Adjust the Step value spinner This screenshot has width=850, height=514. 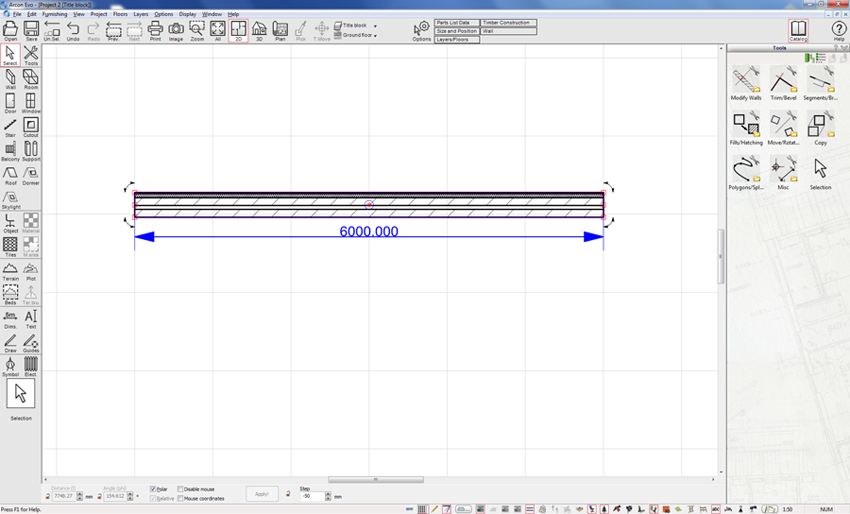(327, 496)
